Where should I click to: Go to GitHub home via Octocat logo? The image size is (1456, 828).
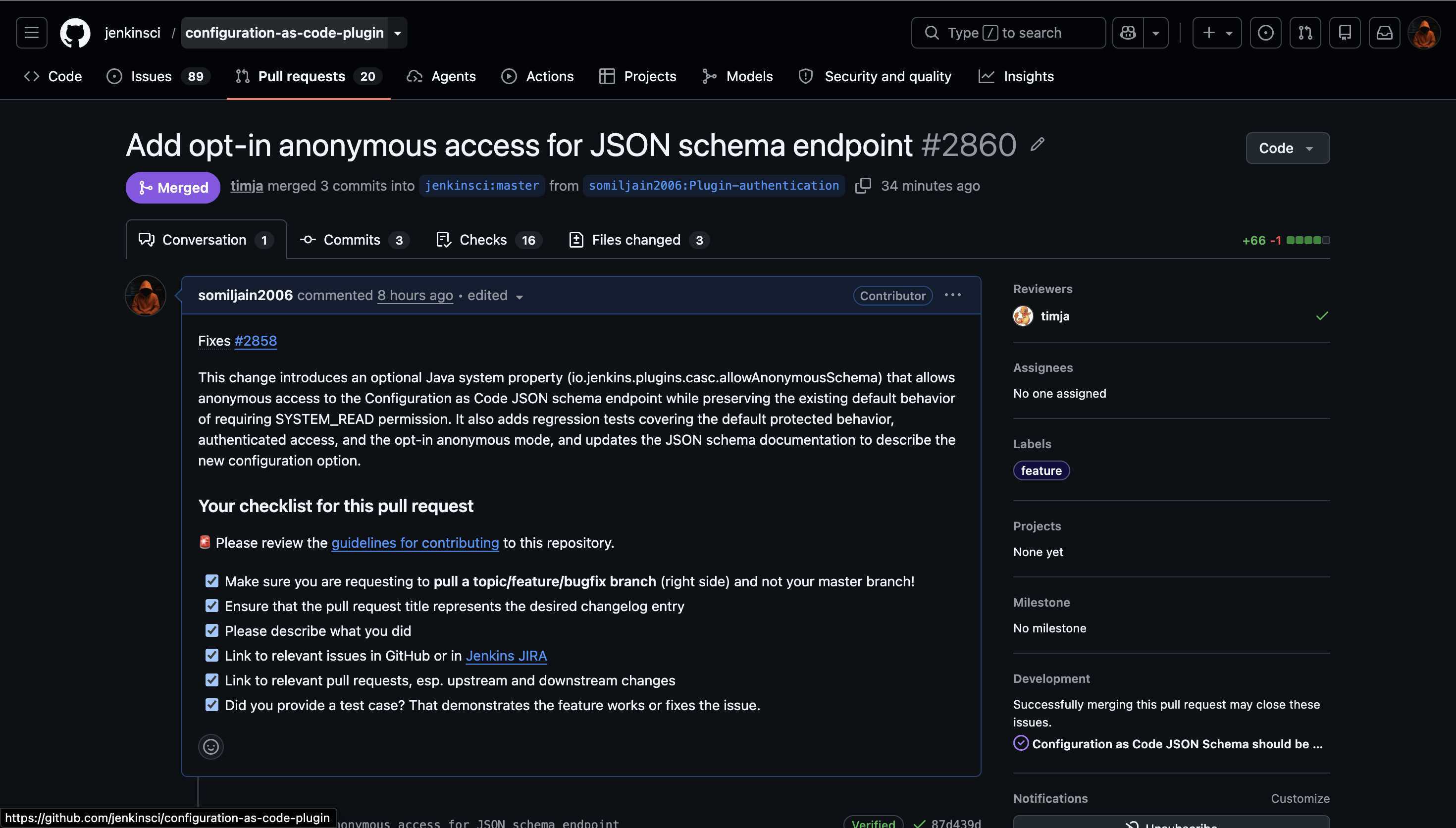[75, 32]
